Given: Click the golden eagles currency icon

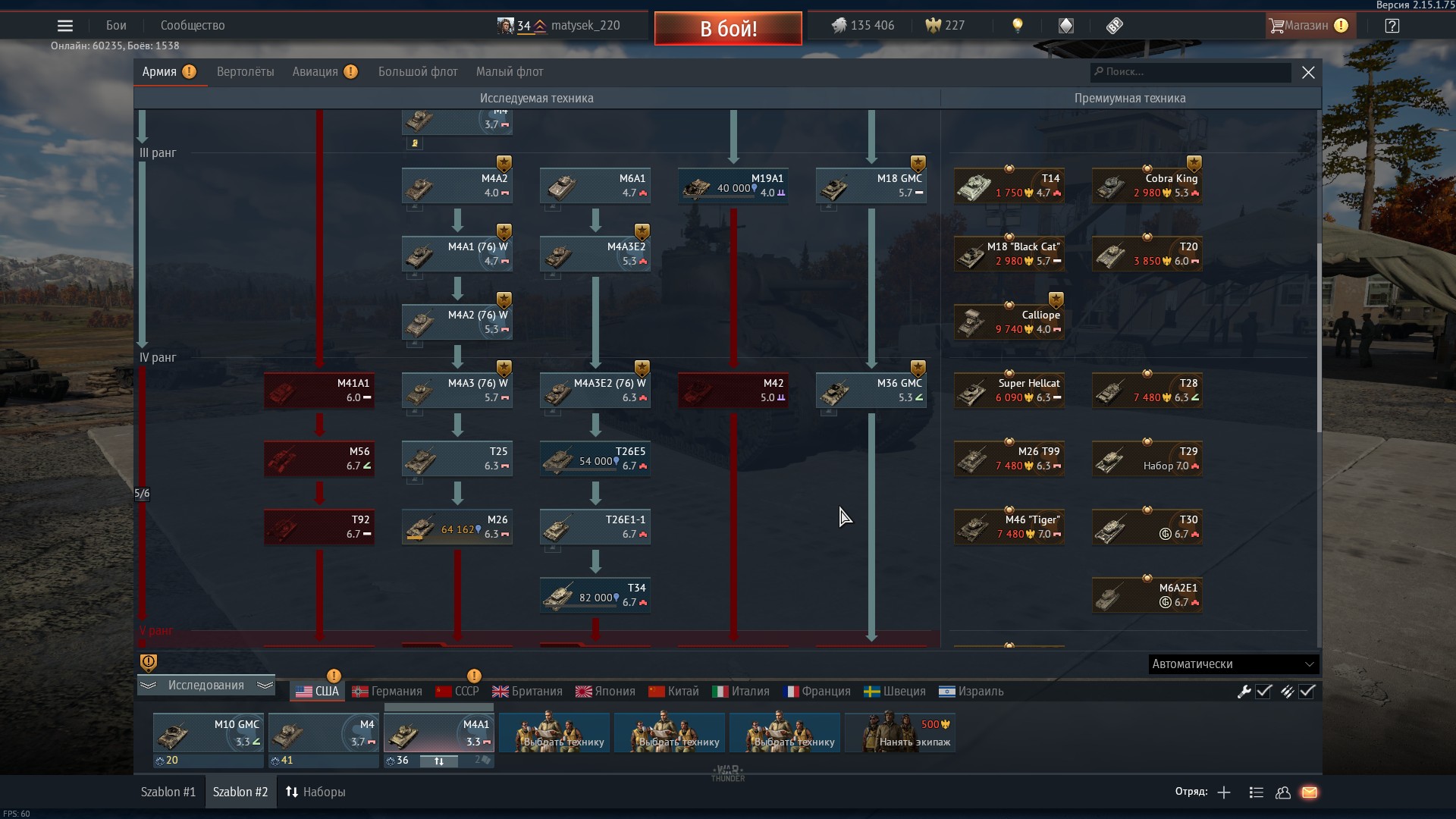Looking at the screenshot, I should 933,26.
